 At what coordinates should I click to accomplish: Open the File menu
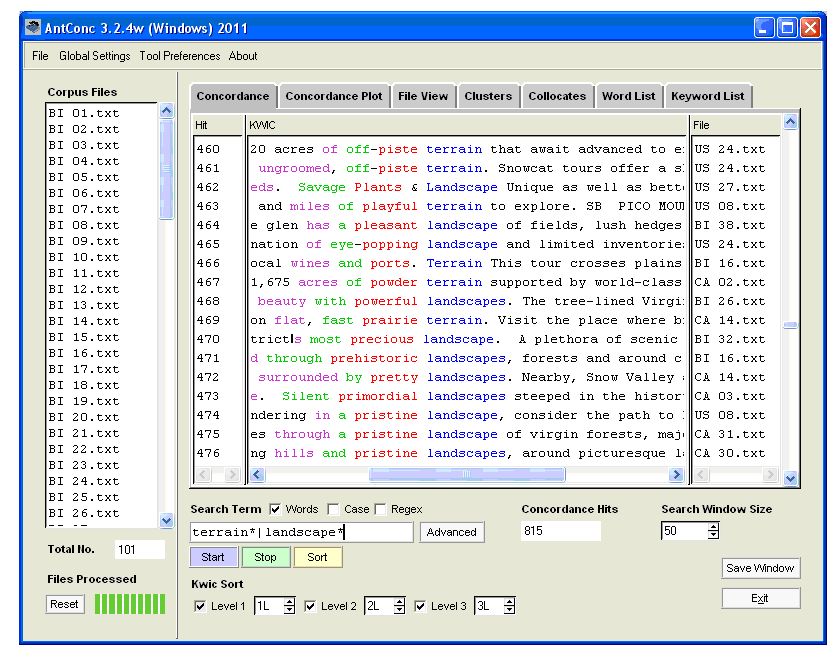40,56
